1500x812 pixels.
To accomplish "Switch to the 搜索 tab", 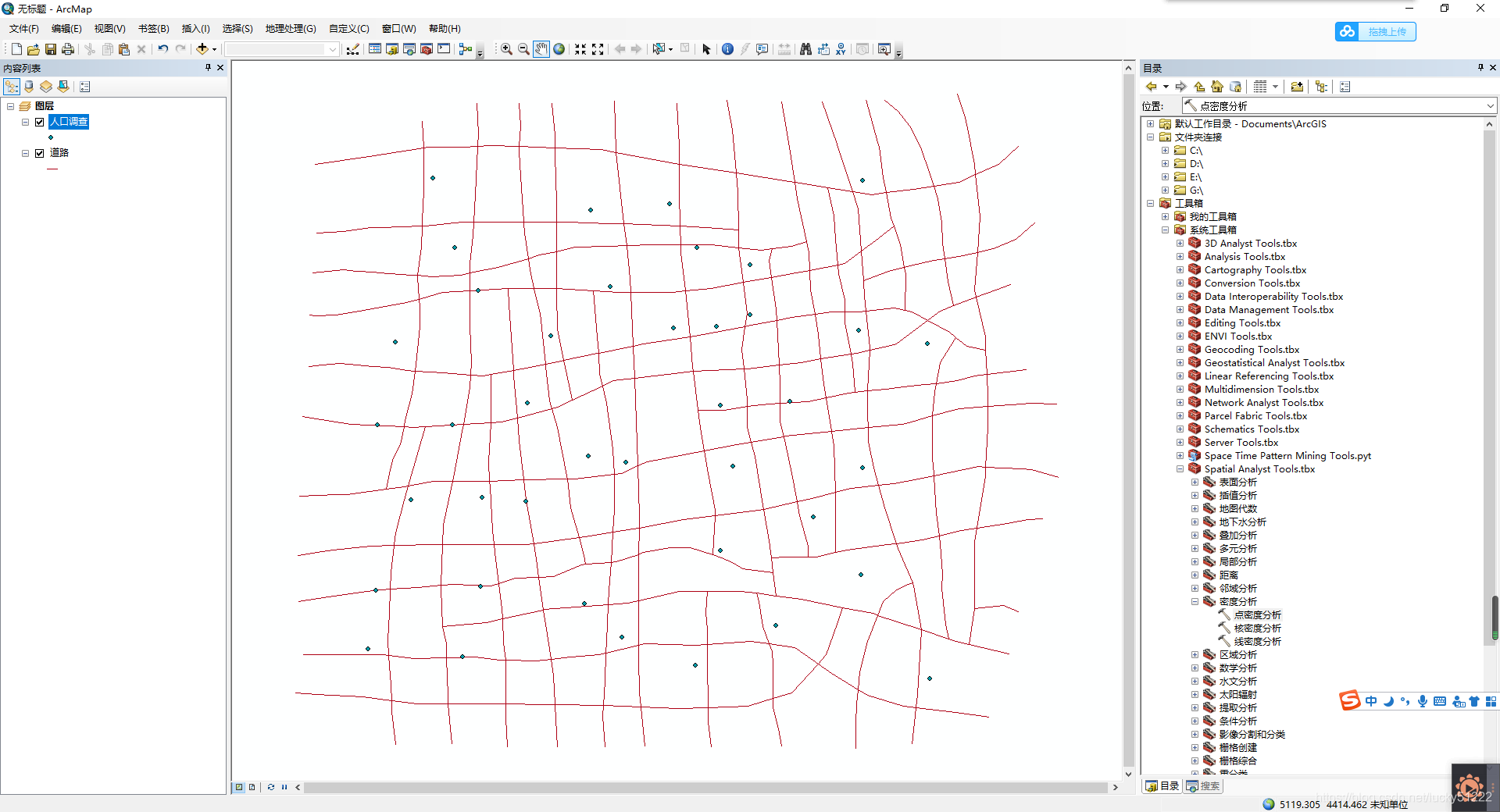I will (x=1202, y=786).
